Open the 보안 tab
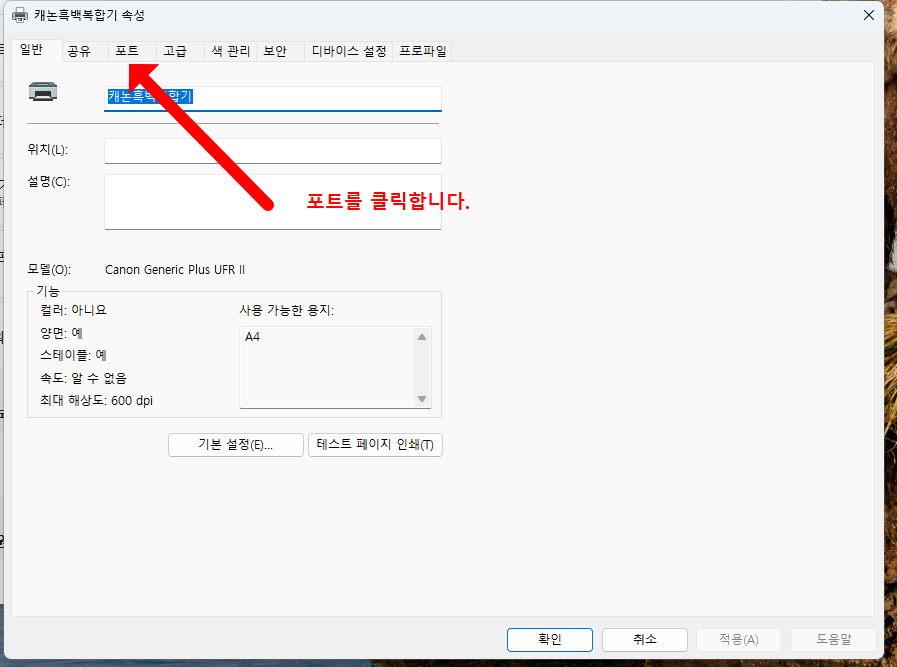 coord(275,51)
